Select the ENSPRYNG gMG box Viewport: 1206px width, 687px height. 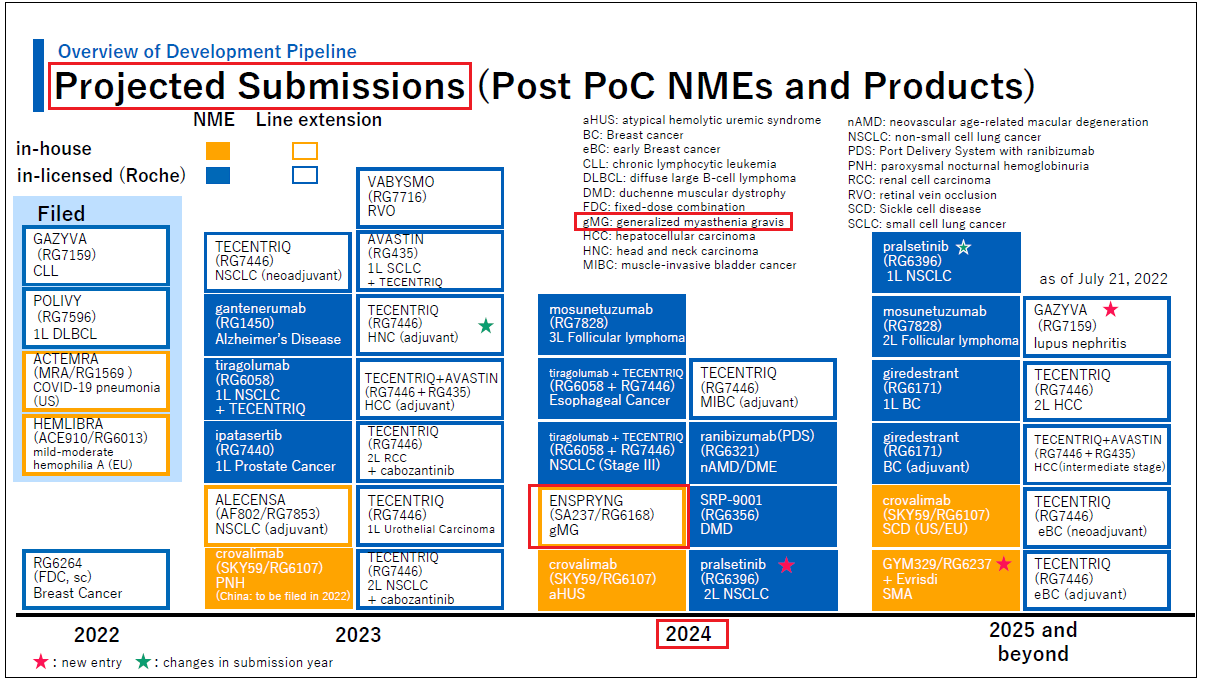(607, 517)
